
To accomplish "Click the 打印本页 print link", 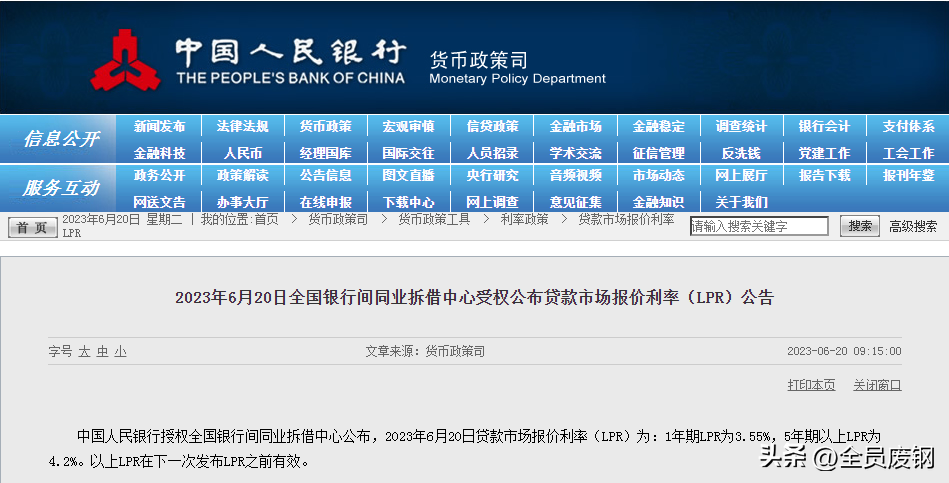I will 811,385.
